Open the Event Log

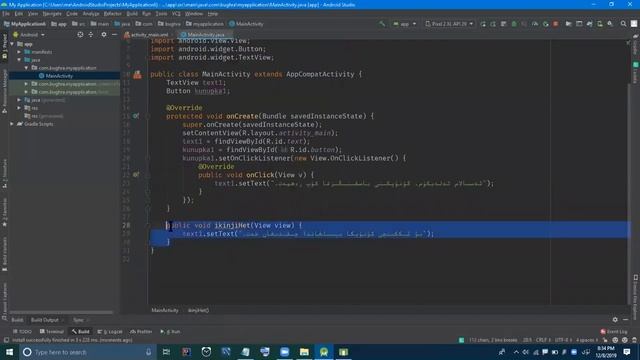pyautogui.click(x=614, y=331)
